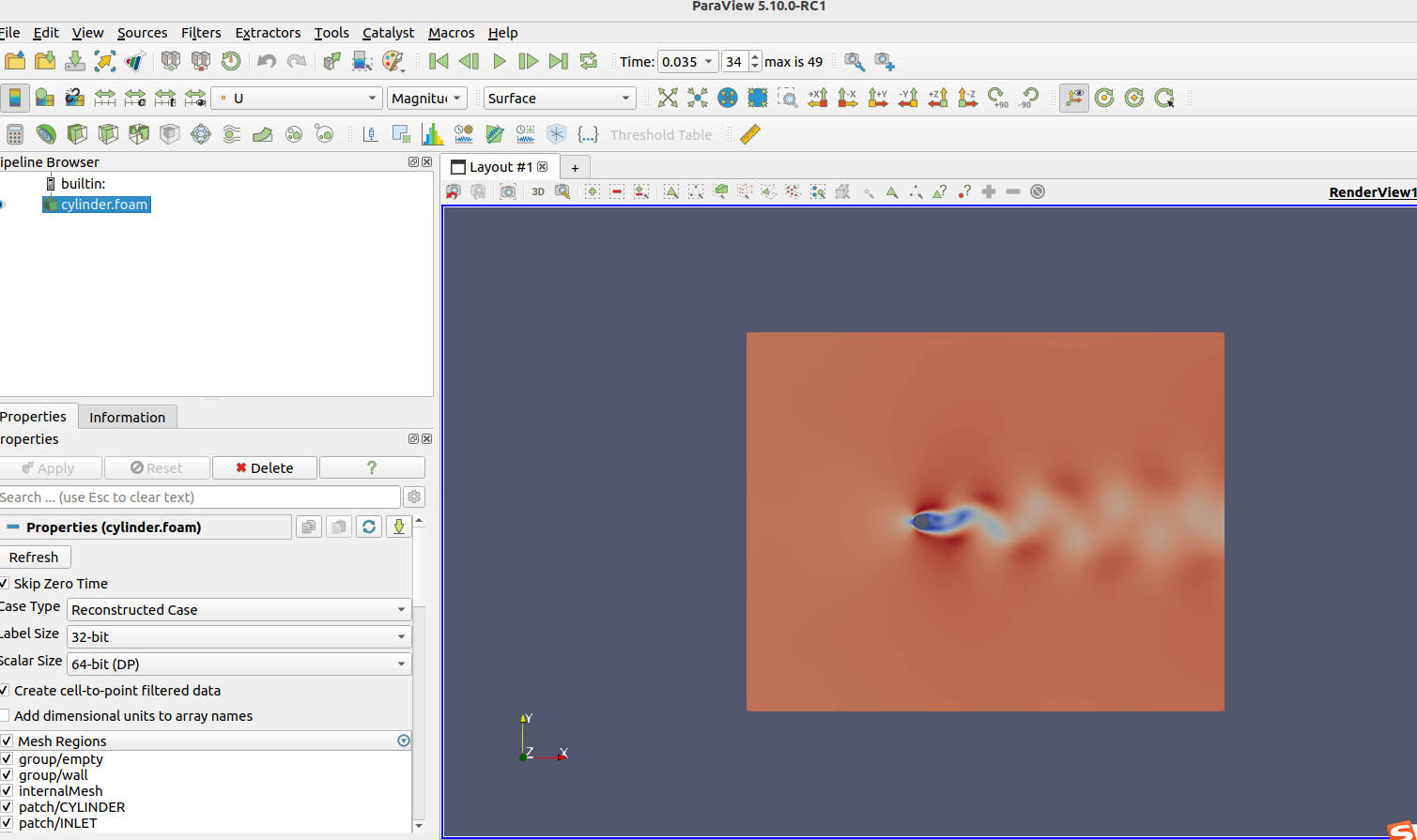Open the ruler measurement tool
The height and width of the screenshot is (840, 1417).
(750, 134)
